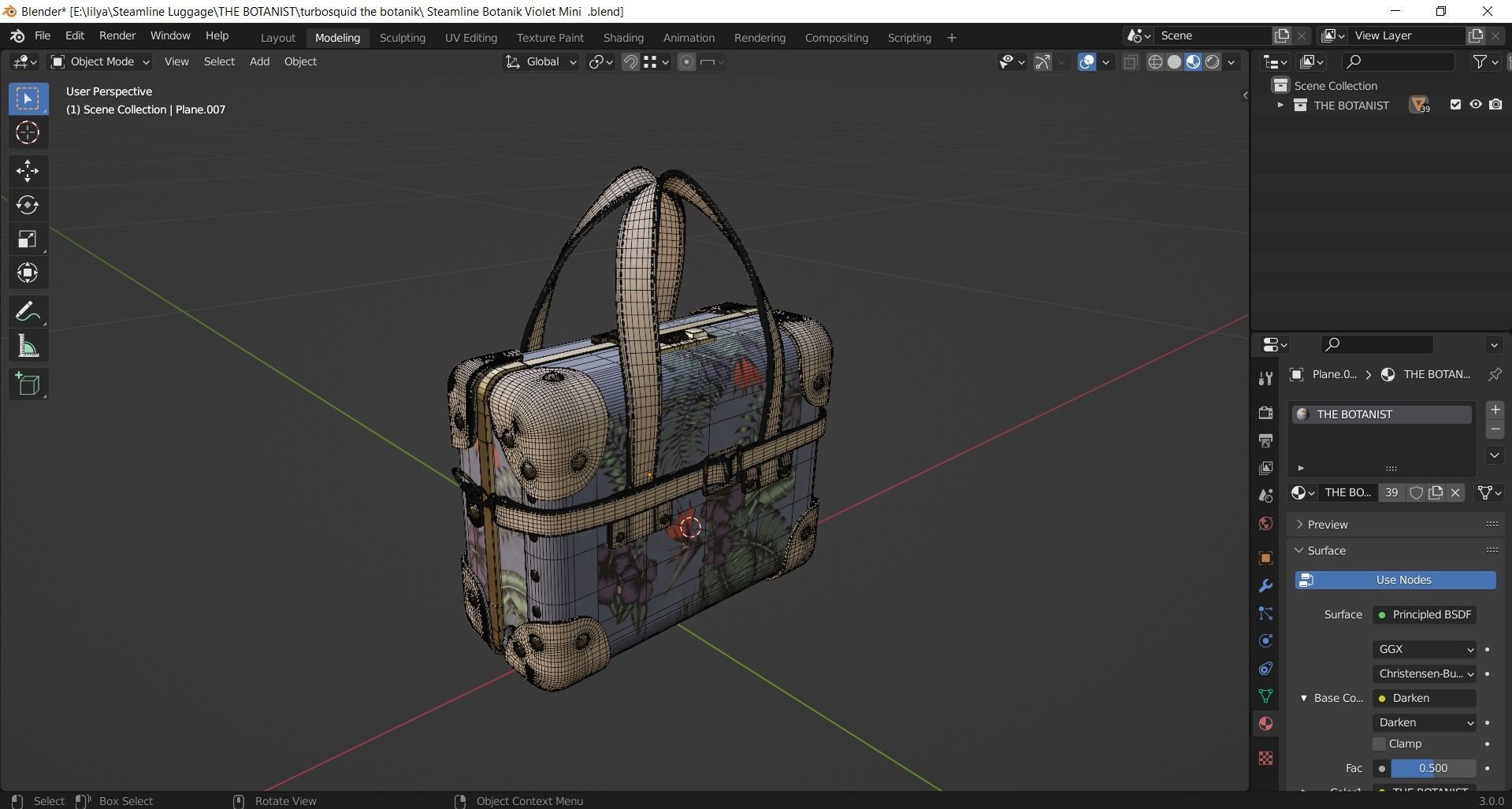
Task: Toggle viewport gizmos display
Action: coord(1042,61)
